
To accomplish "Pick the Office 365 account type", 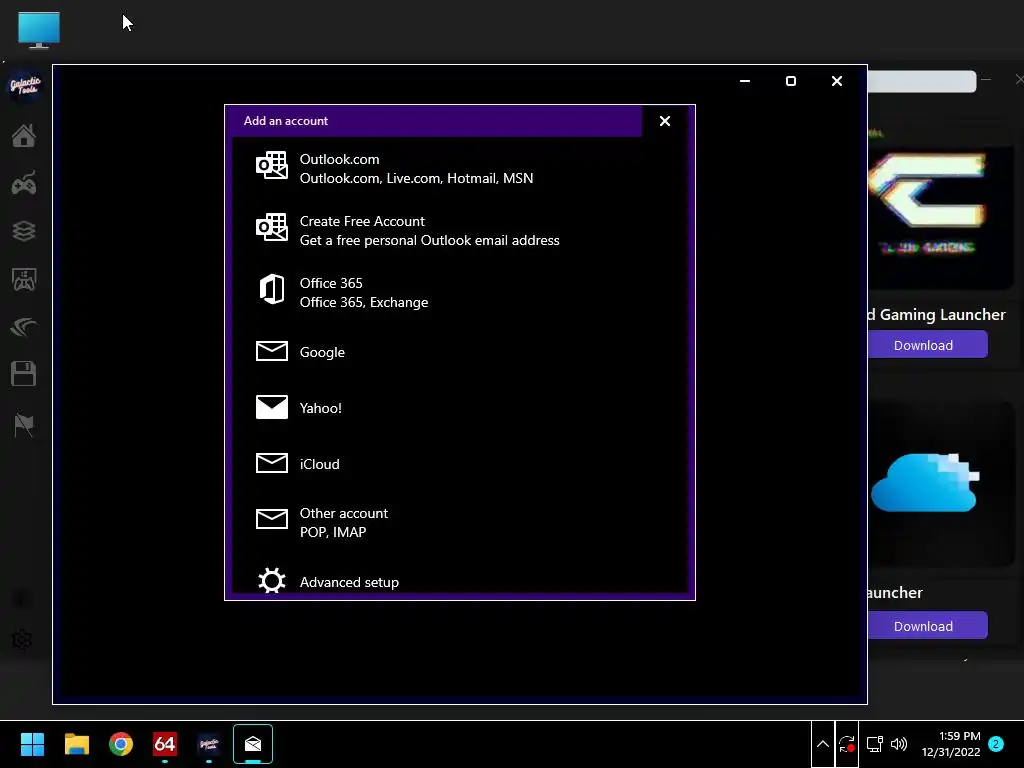I will point(459,293).
